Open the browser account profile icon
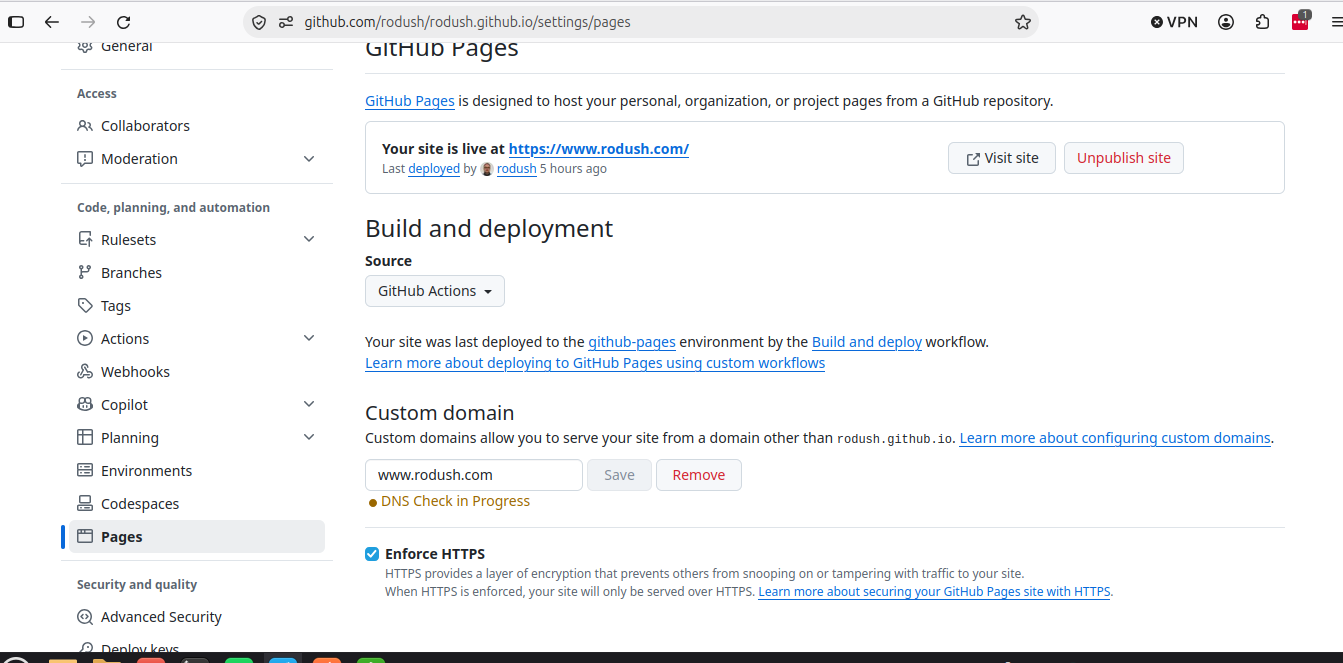Viewport: 1343px width, 663px height. tap(1226, 22)
